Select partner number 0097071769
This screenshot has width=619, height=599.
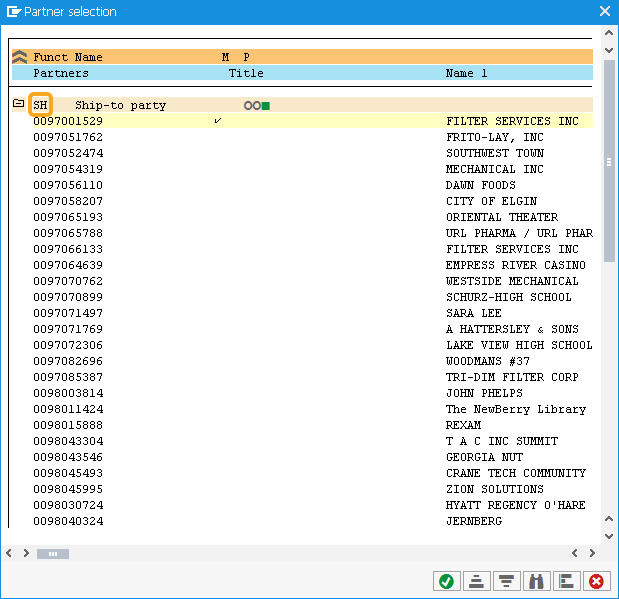[68, 329]
